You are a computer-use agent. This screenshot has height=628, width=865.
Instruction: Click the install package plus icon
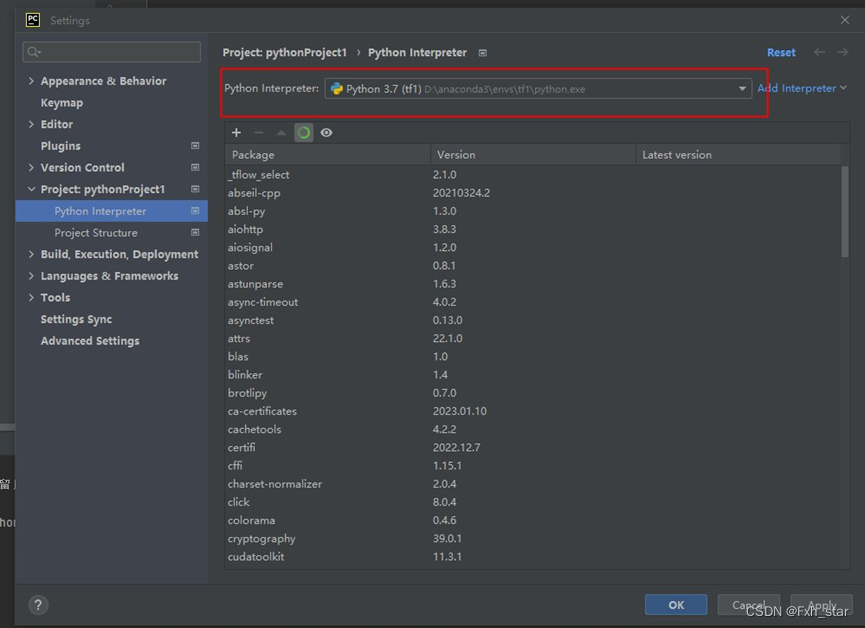236,132
